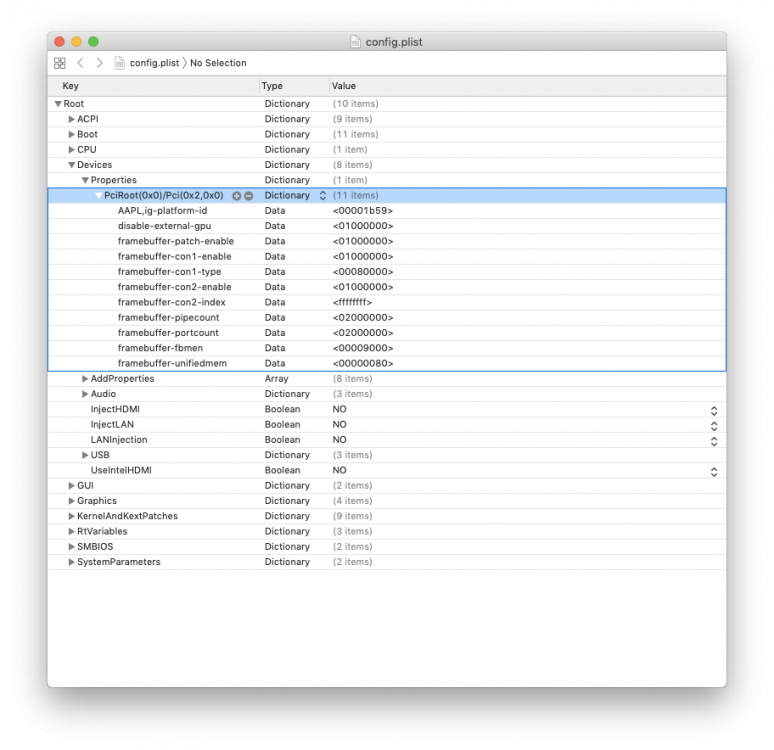Image resolution: width=774 pixels, height=750 pixels.
Task: Expand the KernelAndKextPatches dictionary
Action: pyautogui.click(x=72, y=516)
